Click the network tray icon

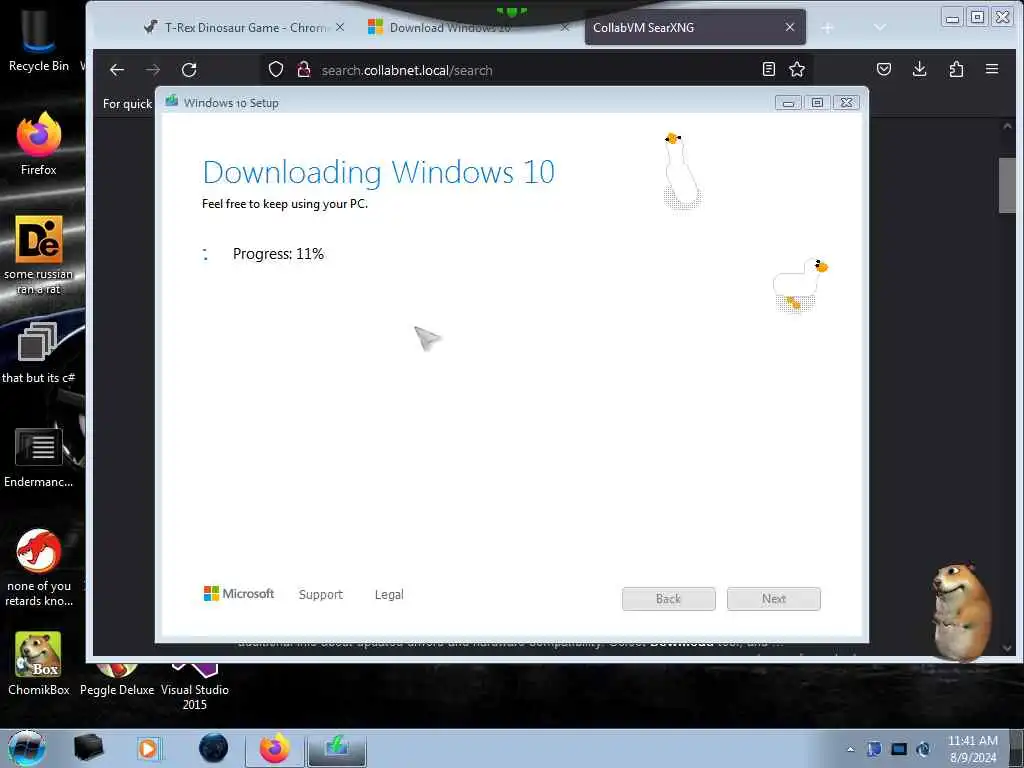(x=899, y=749)
